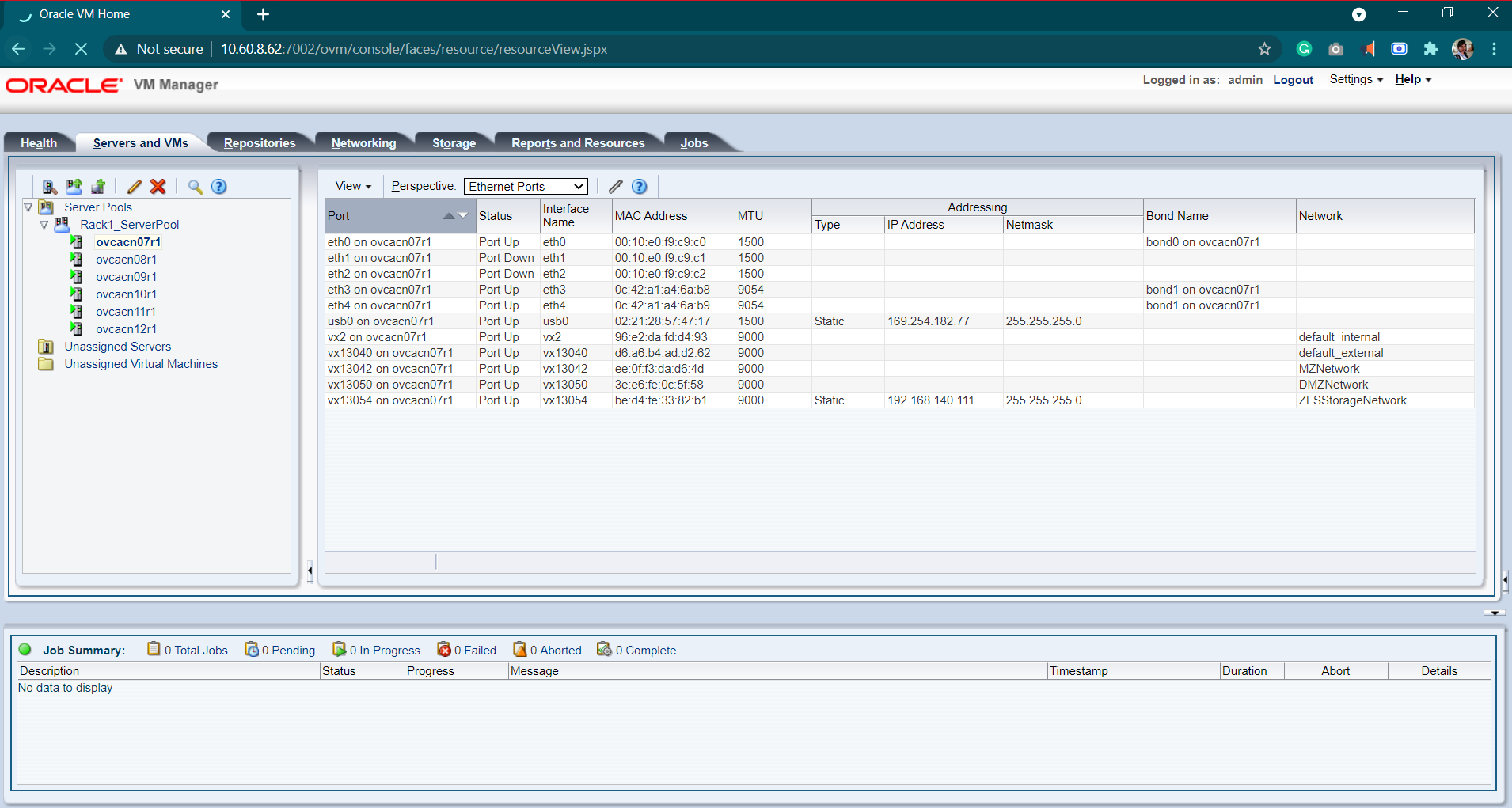The image size is (1512, 808).
Task: Click the Complete jobs icon
Action: pos(604,649)
